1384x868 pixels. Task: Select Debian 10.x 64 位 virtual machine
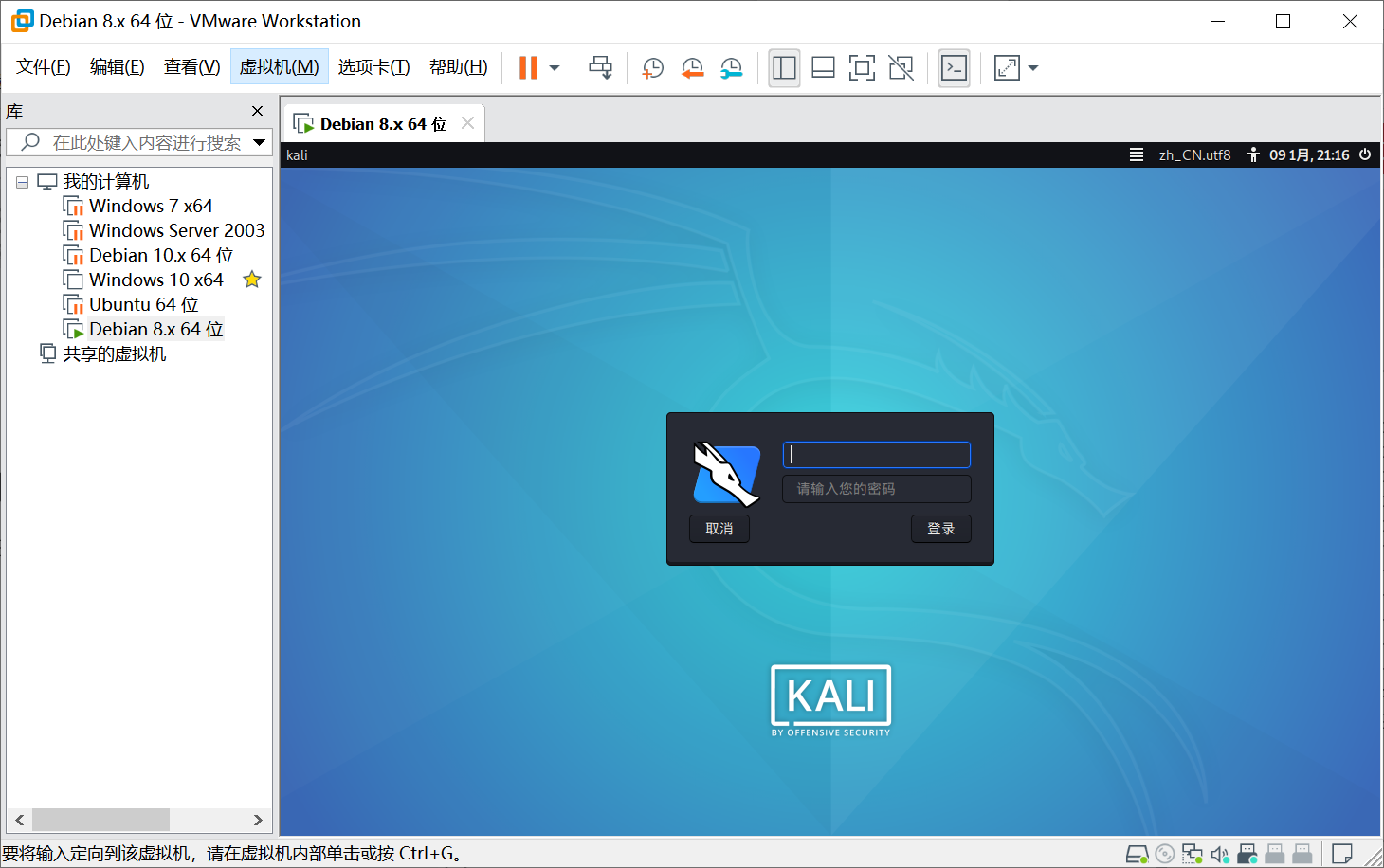pos(161,255)
